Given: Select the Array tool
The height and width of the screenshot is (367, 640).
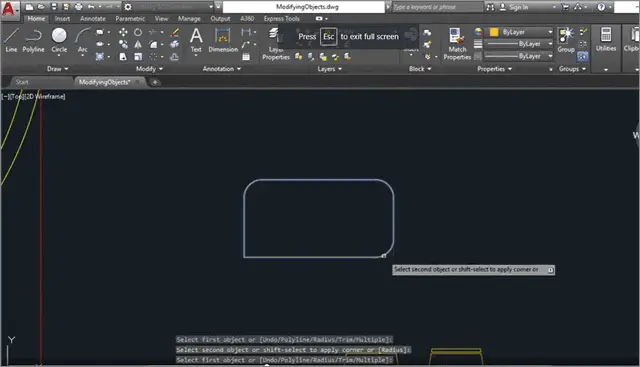Looking at the screenshot, I should pyautogui.click(x=153, y=57).
